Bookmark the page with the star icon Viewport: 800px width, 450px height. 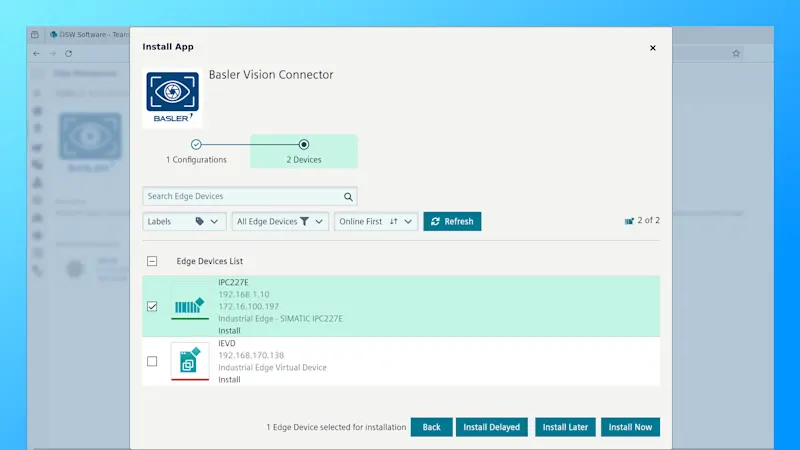point(736,54)
